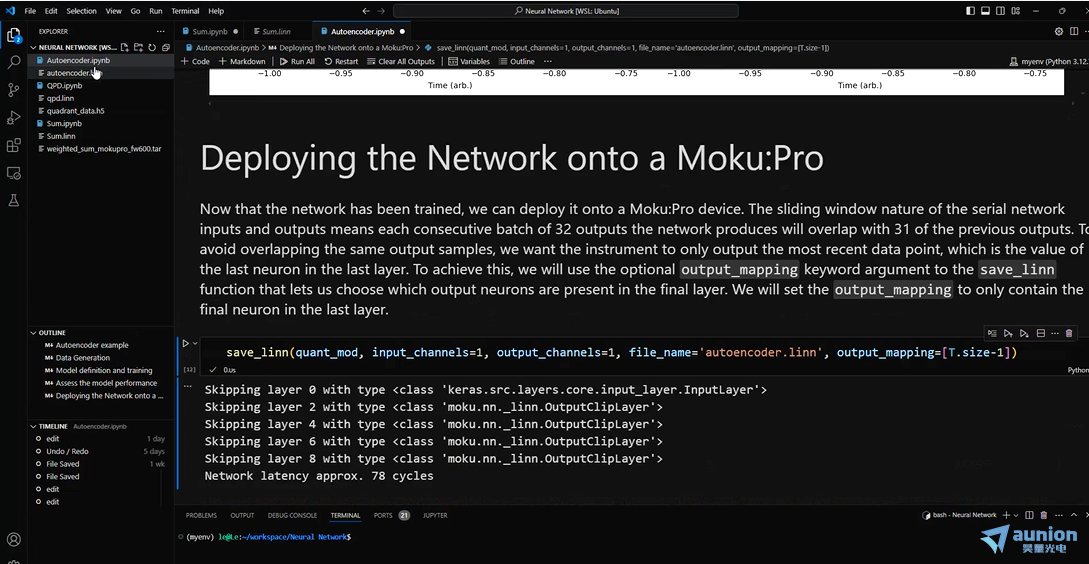Image resolution: width=1089 pixels, height=564 pixels.
Task: Select the myenv Python kernel picker
Action: (x=1047, y=61)
